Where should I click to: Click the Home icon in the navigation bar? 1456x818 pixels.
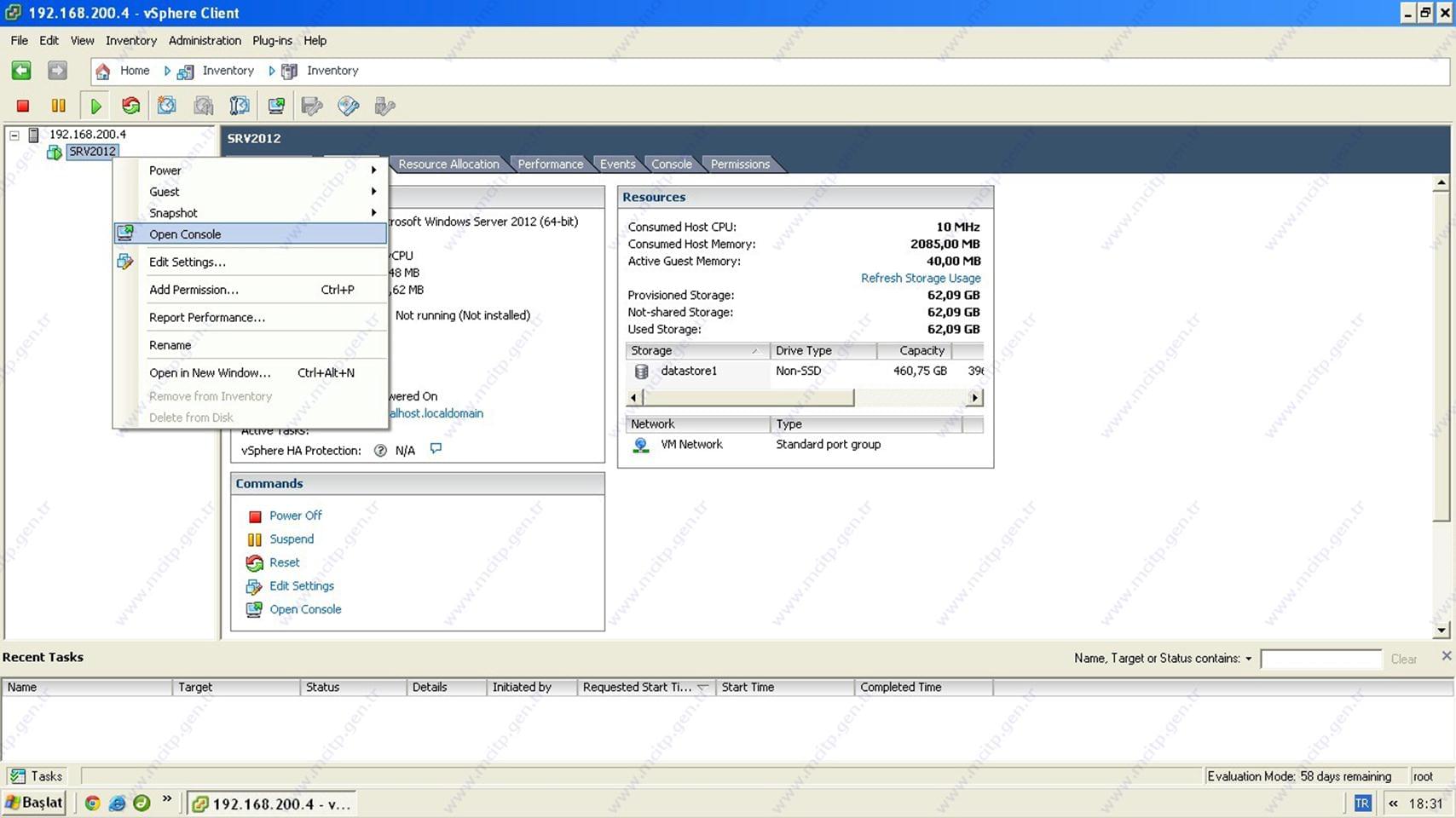[103, 71]
